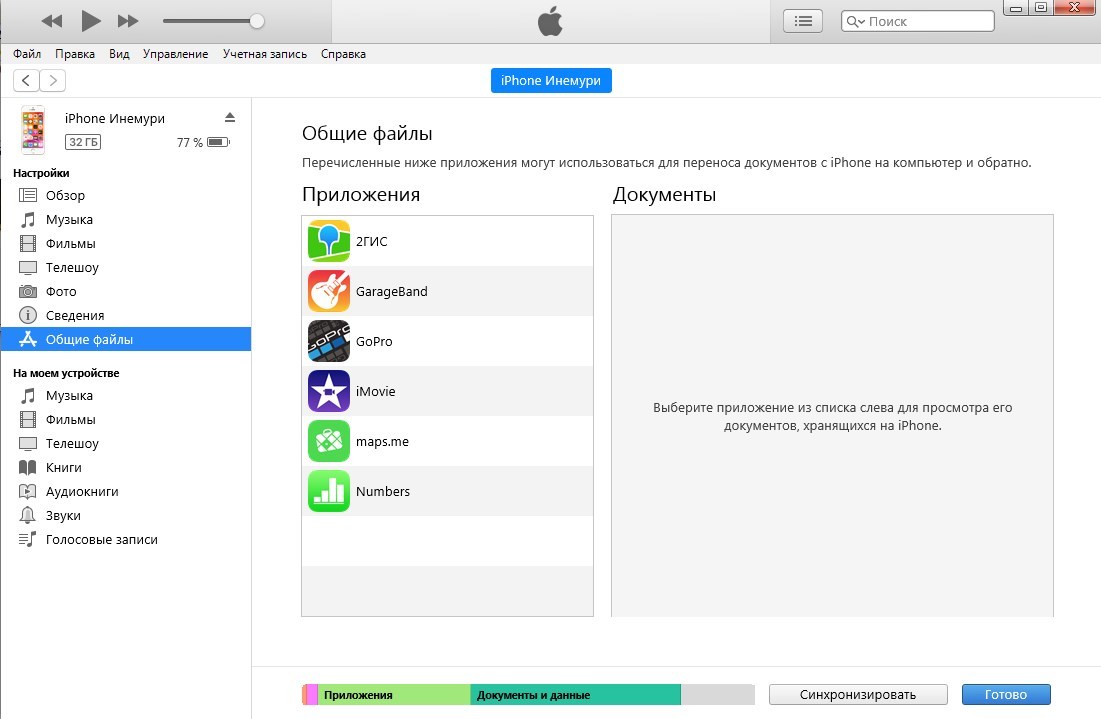Click the Поиск search field
Image resolution: width=1101 pixels, height=719 pixels.
918,21
